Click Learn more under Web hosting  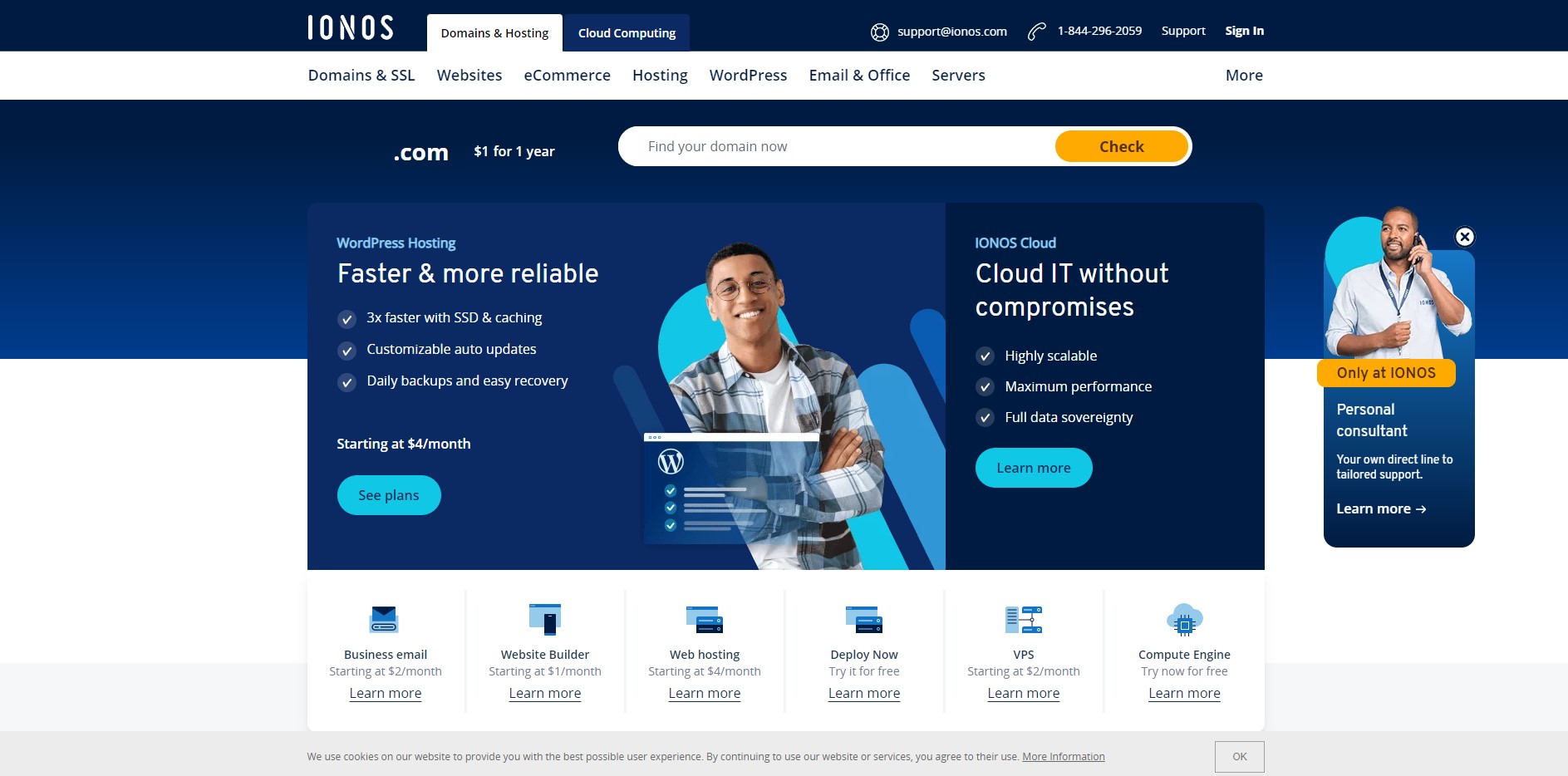[x=705, y=693]
